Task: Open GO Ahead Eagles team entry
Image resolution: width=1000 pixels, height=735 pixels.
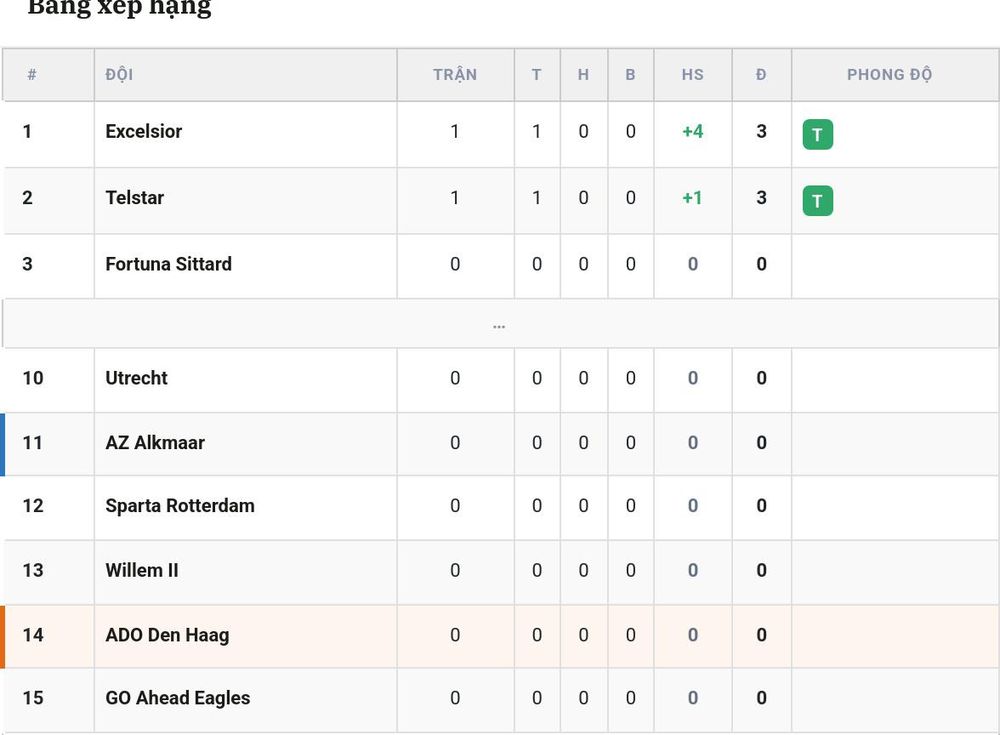Action: coord(177,698)
